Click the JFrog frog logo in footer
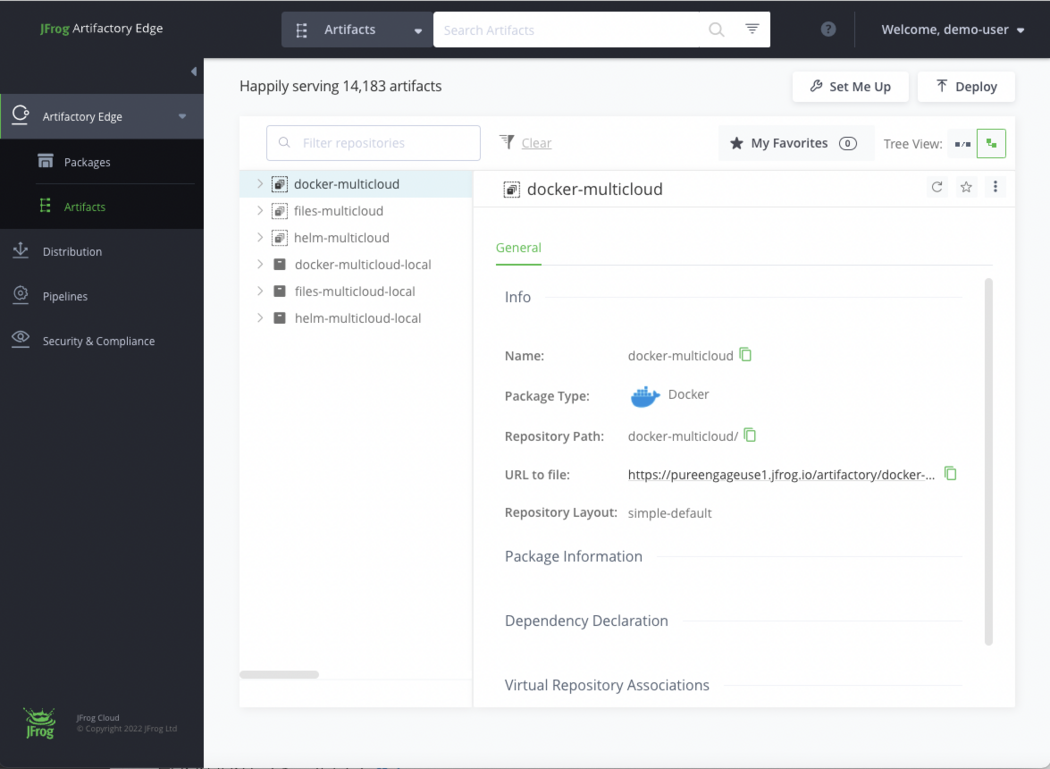Image resolution: width=1050 pixels, height=769 pixels. point(40,723)
